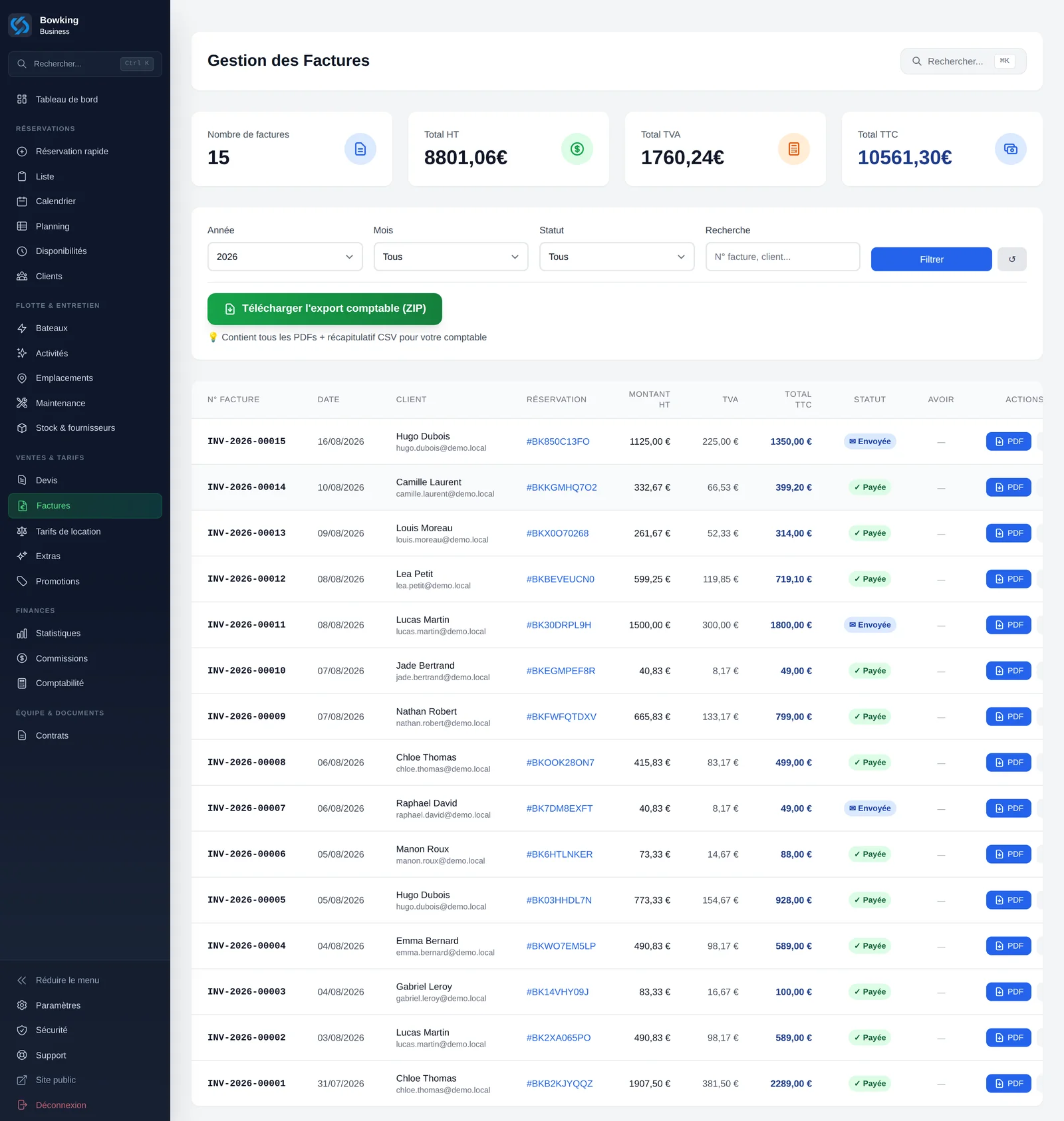This screenshot has height=1121, width=1064.
Task: Click the Clients sidebar icon
Action: [22, 276]
